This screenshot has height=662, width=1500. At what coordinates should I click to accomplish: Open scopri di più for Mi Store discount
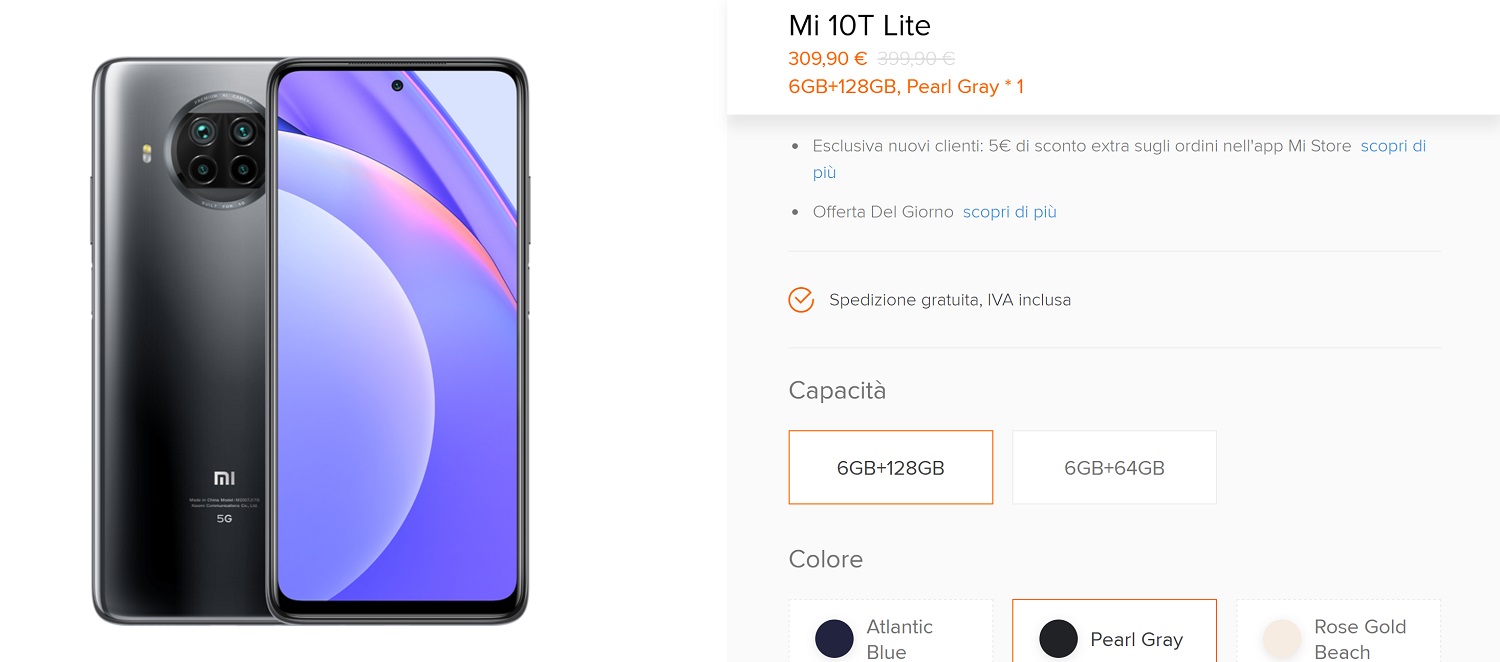pyautogui.click(x=1393, y=146)
